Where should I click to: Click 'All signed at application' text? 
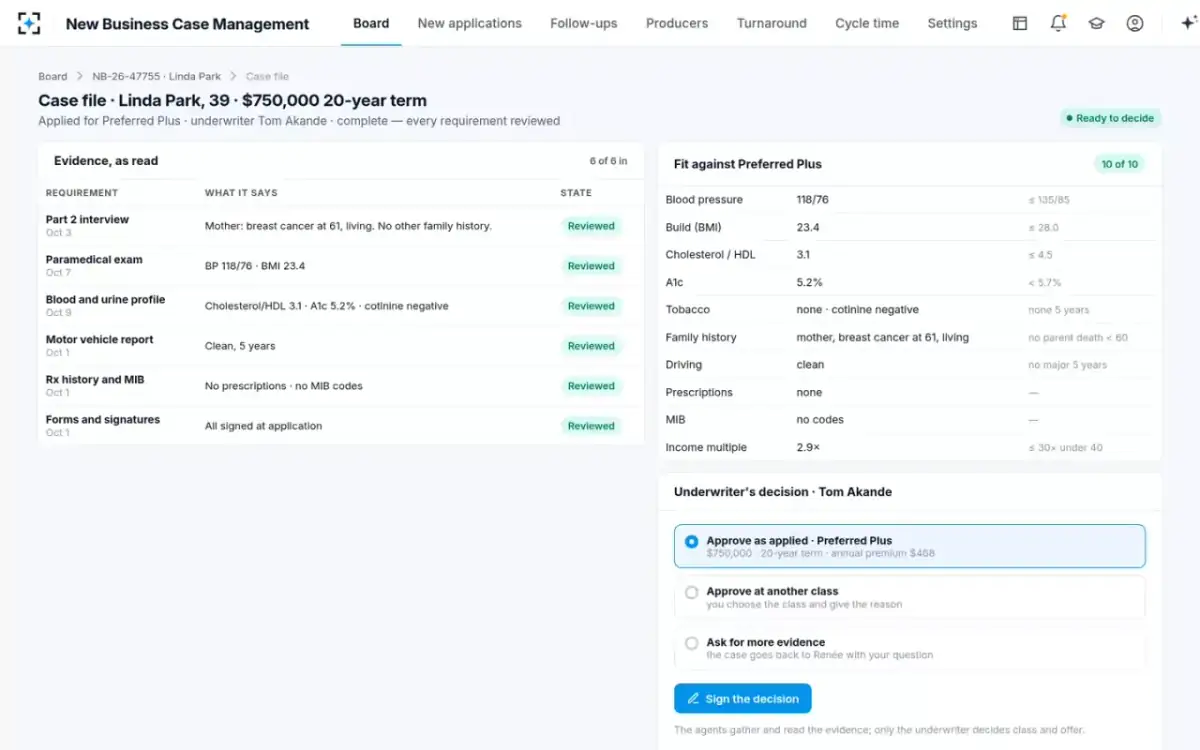tap(264, 426)
